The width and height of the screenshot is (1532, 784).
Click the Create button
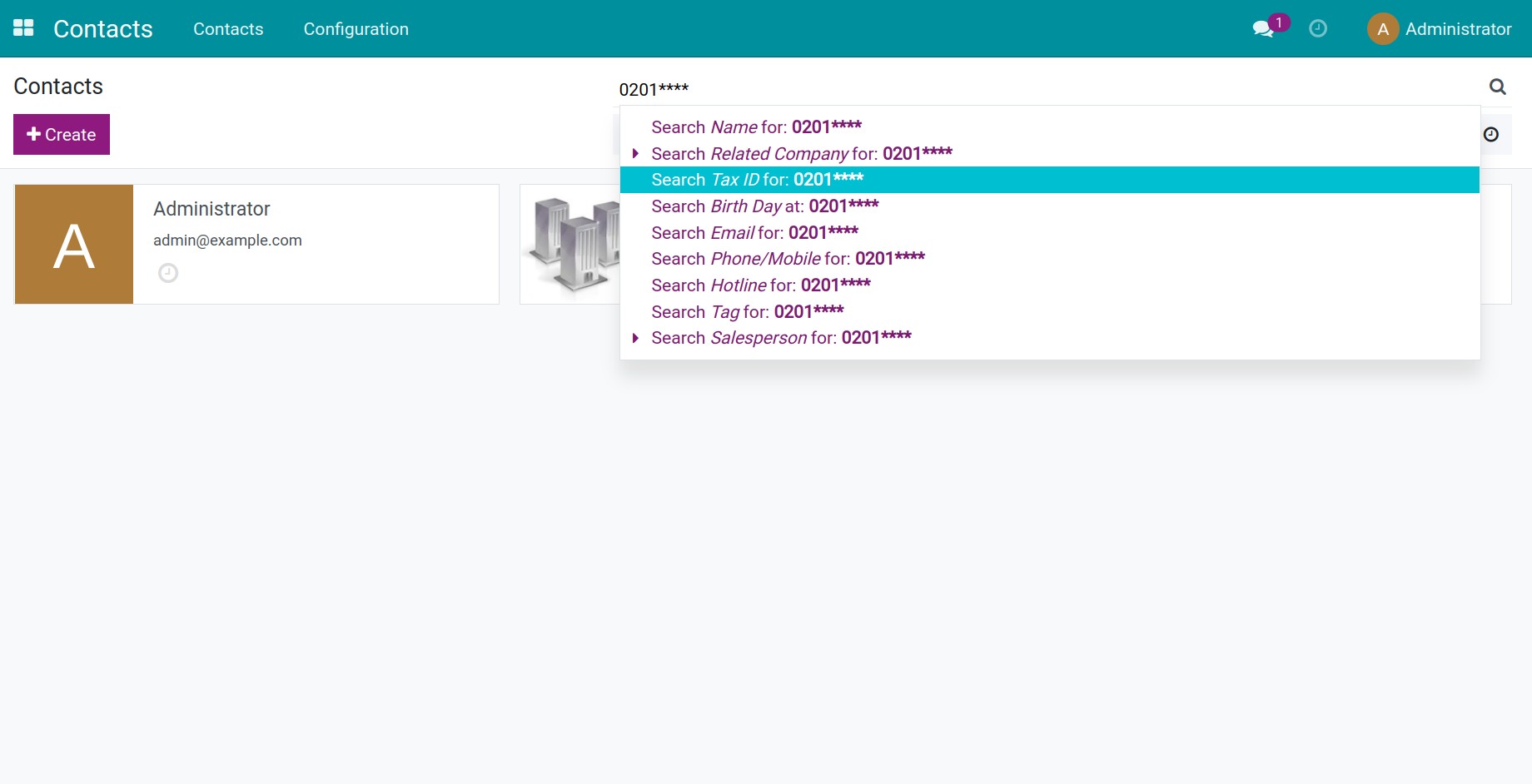[x=62, y=135]
